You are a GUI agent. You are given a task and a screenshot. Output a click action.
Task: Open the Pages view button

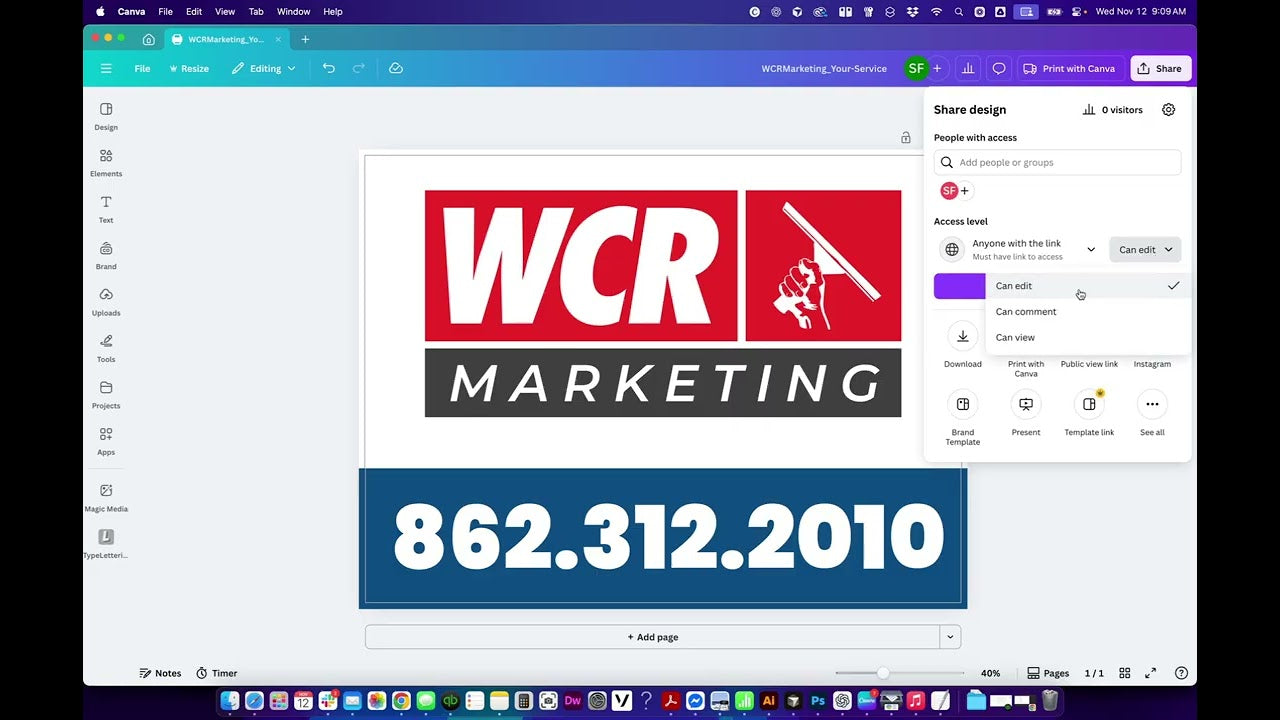(x=1049, y=673)
